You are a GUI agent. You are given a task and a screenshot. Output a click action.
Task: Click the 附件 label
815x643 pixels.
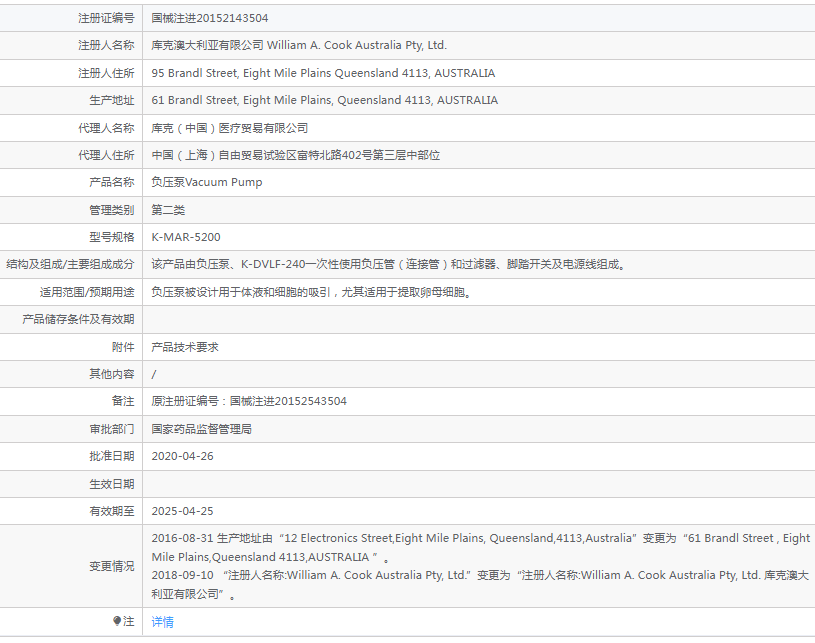pos(123,347)
